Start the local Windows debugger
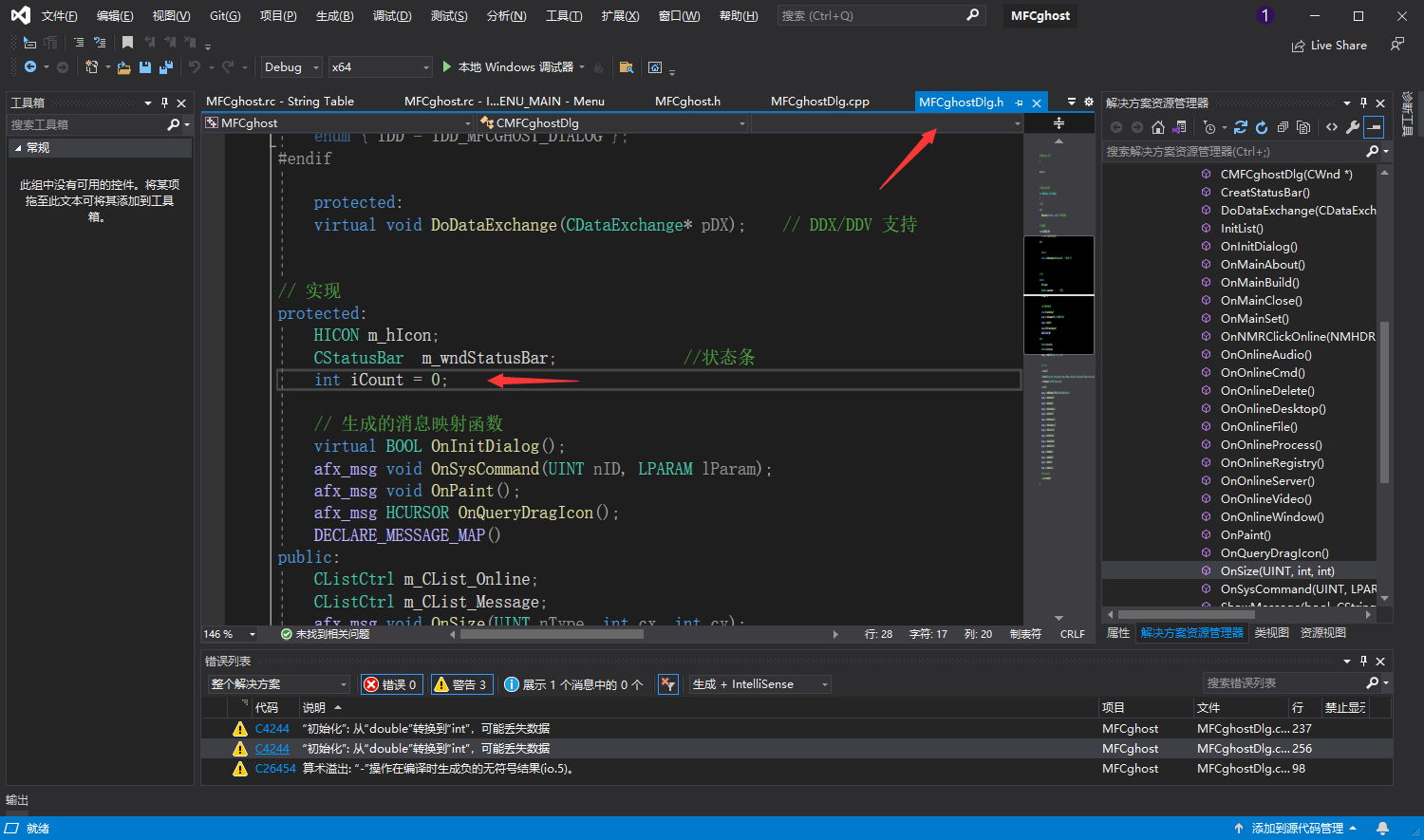 point(507,67)
